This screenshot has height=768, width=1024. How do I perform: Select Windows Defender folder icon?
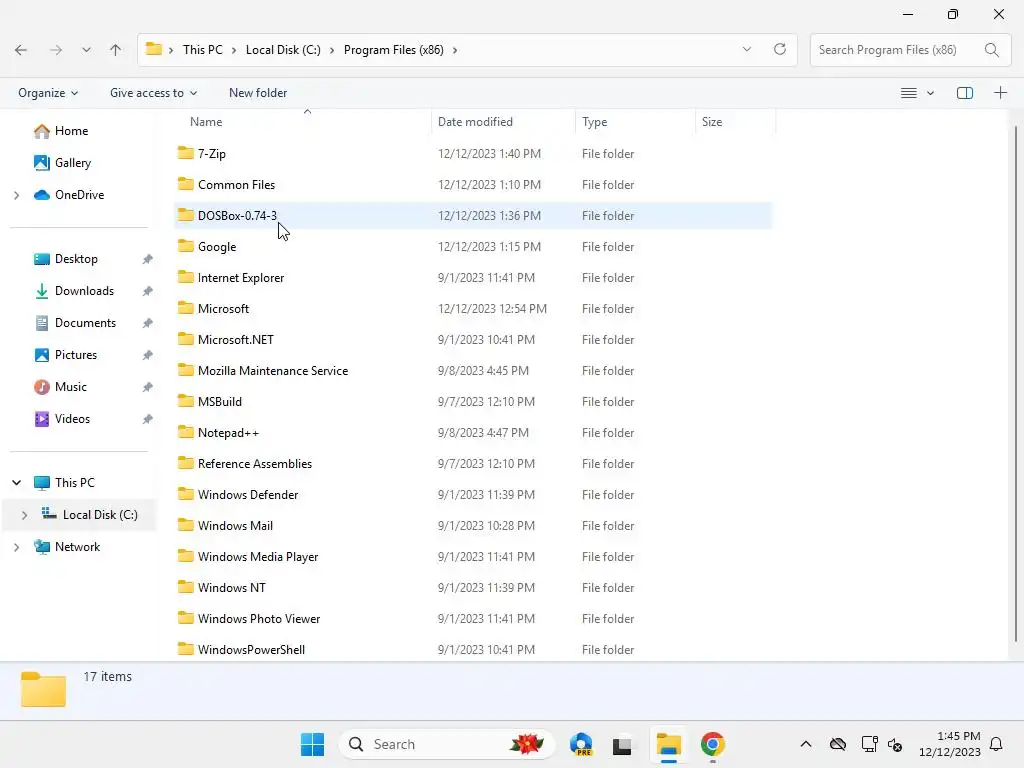tap(185, 494)
